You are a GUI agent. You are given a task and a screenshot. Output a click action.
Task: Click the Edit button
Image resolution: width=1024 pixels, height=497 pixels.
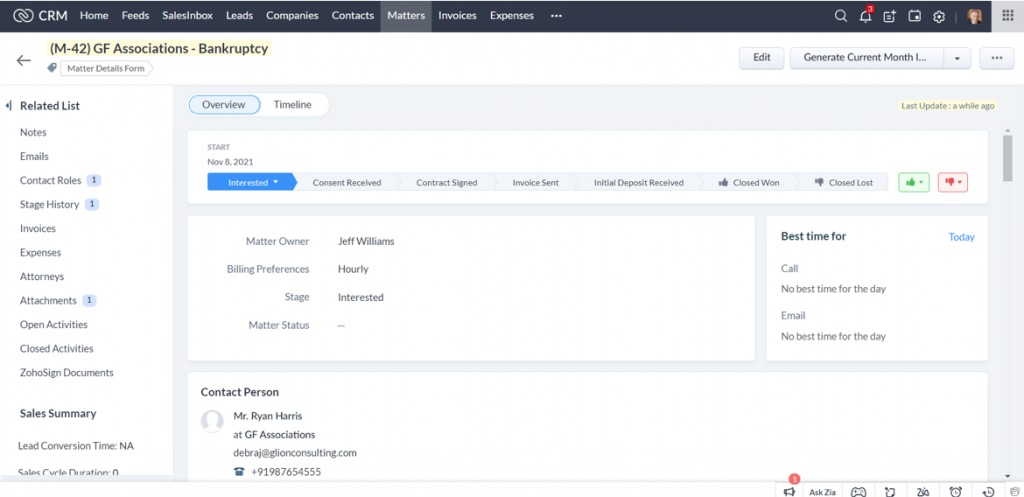tap(761, 57)
